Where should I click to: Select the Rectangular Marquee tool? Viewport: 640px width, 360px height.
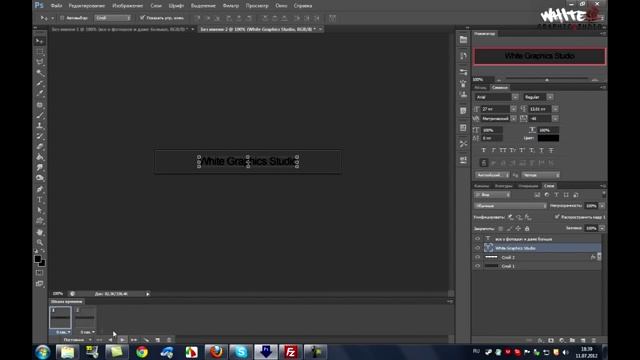[x=40, y=51]
